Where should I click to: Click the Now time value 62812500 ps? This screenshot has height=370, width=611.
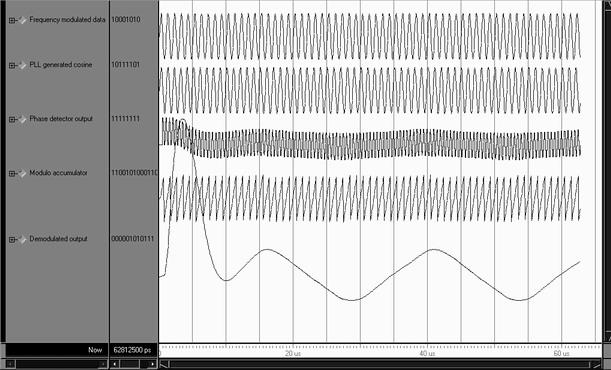[132, 350]
